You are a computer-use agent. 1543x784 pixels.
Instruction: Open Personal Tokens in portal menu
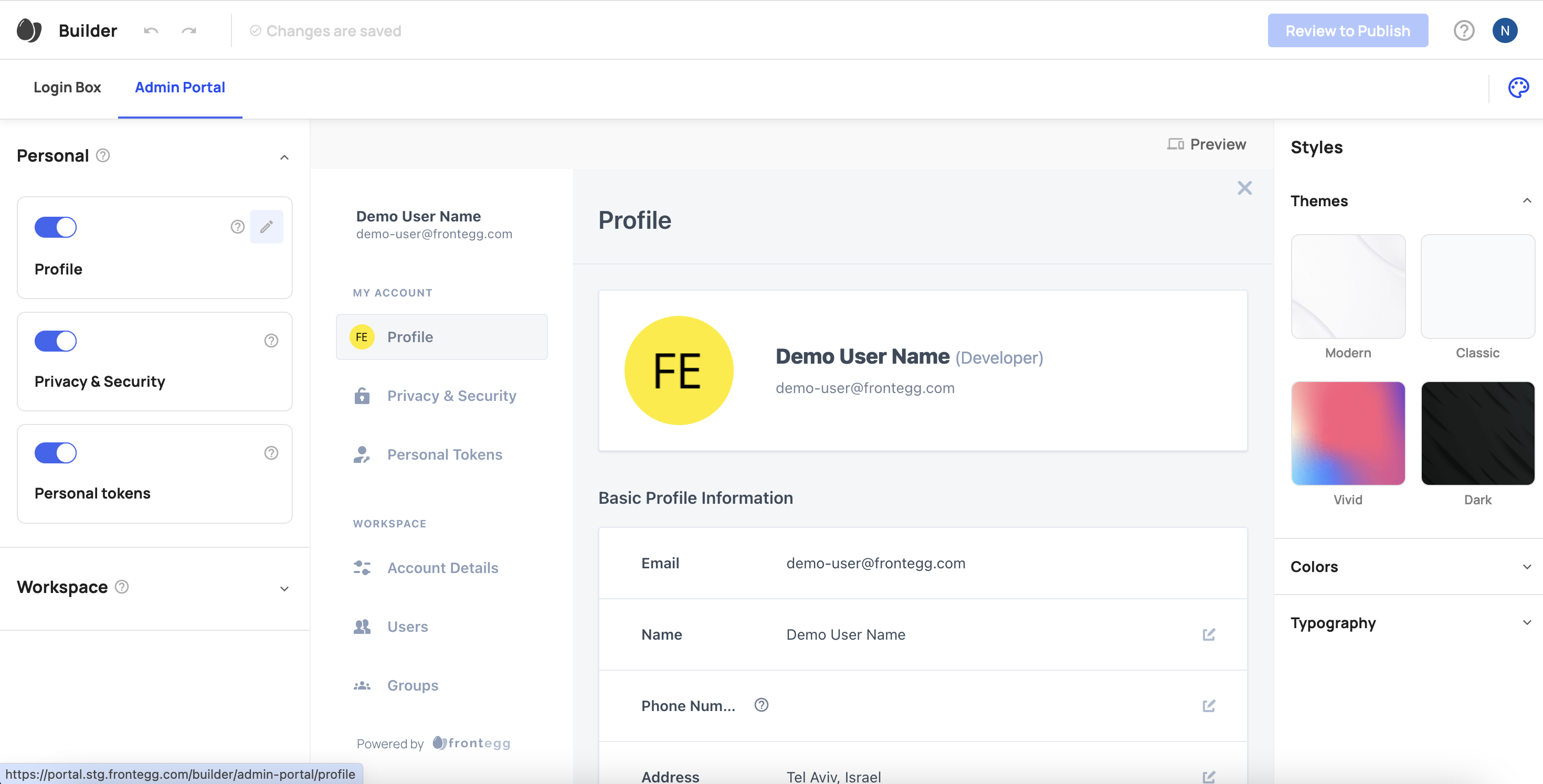click(445, 454)
